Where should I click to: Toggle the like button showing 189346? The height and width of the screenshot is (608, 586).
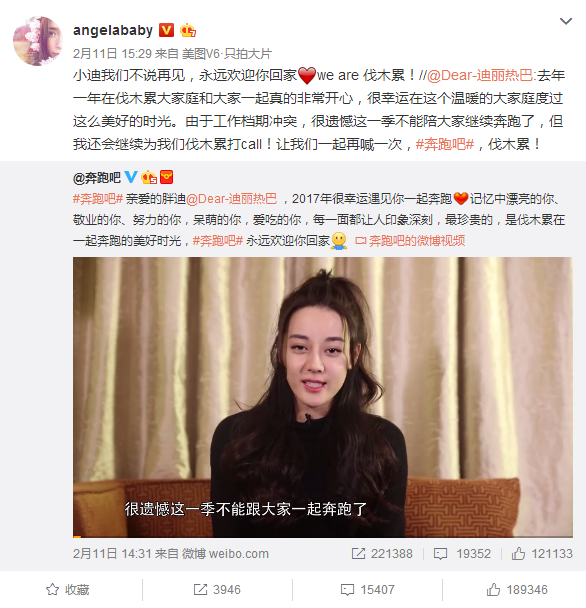point(517,589)
